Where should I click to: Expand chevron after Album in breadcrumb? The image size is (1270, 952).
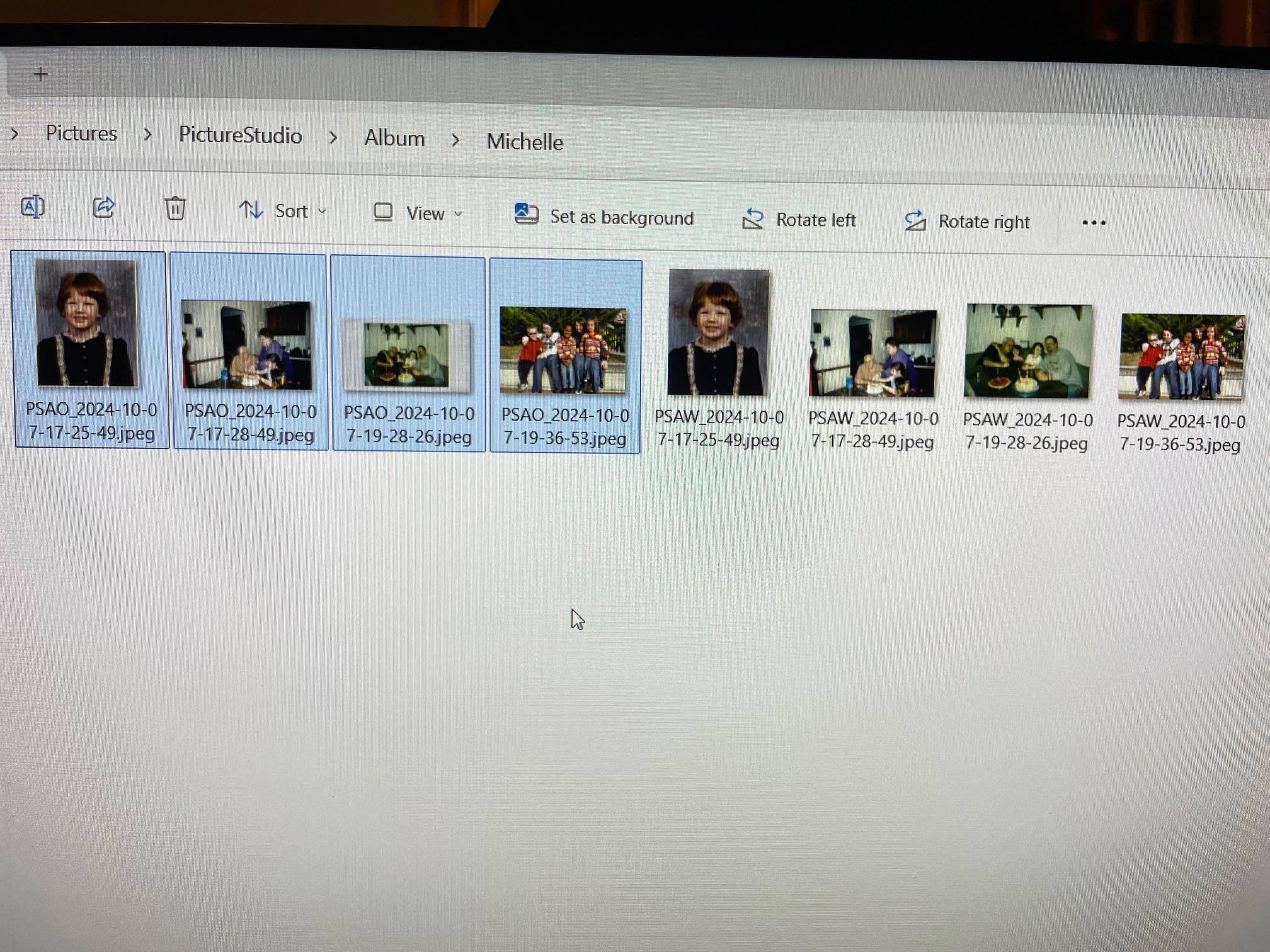pyautogui.click(x=455, y=140)
